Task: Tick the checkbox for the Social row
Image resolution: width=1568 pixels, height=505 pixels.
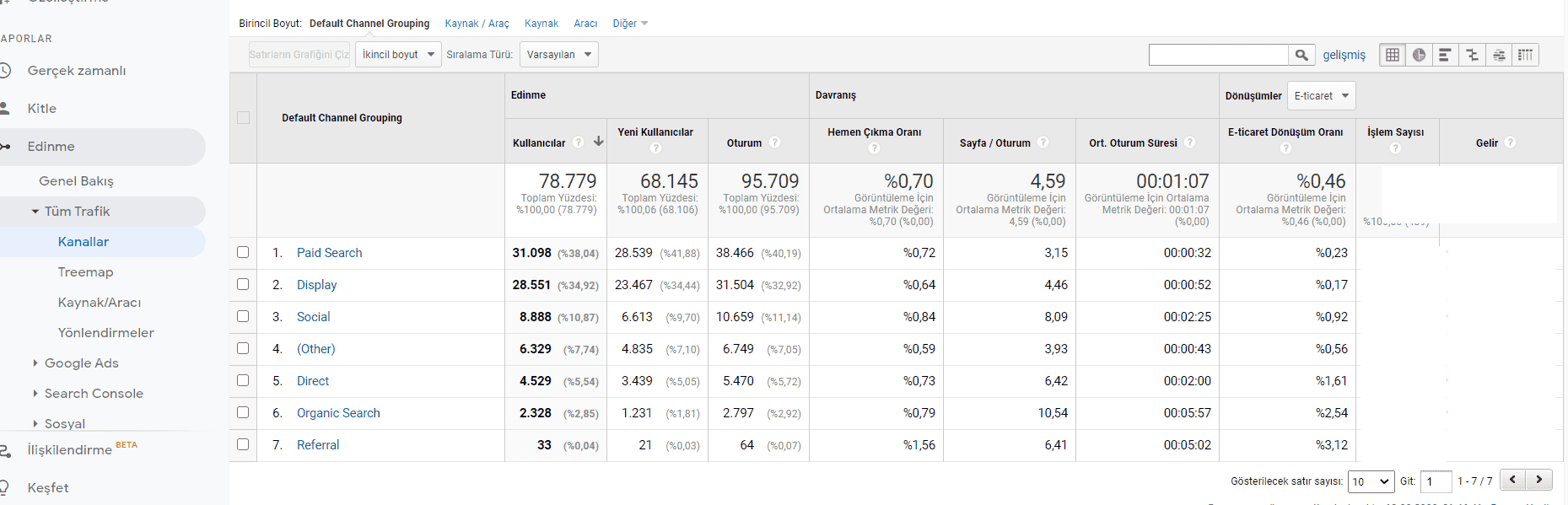Action: [x=243, y=316]
